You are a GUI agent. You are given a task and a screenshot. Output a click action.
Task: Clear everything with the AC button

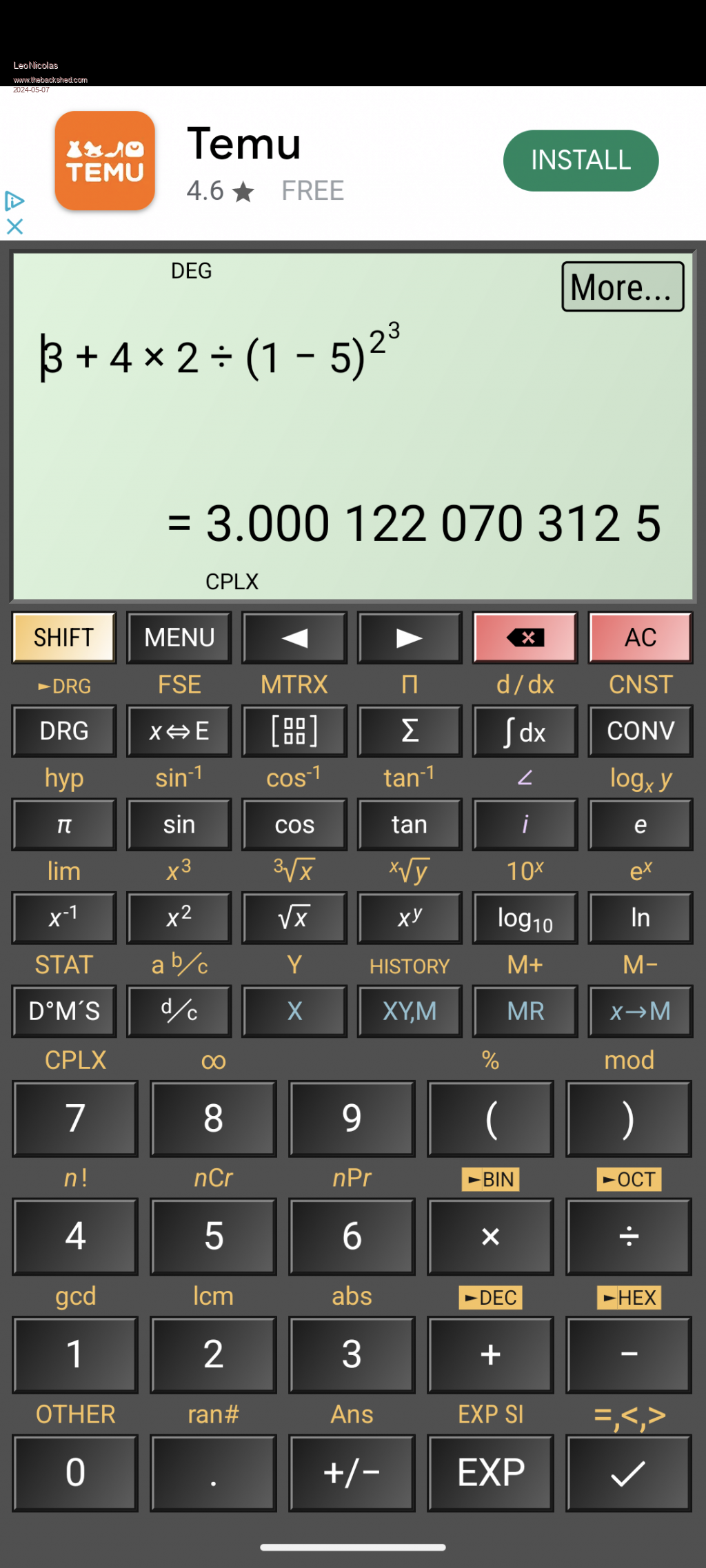point(640,638)
